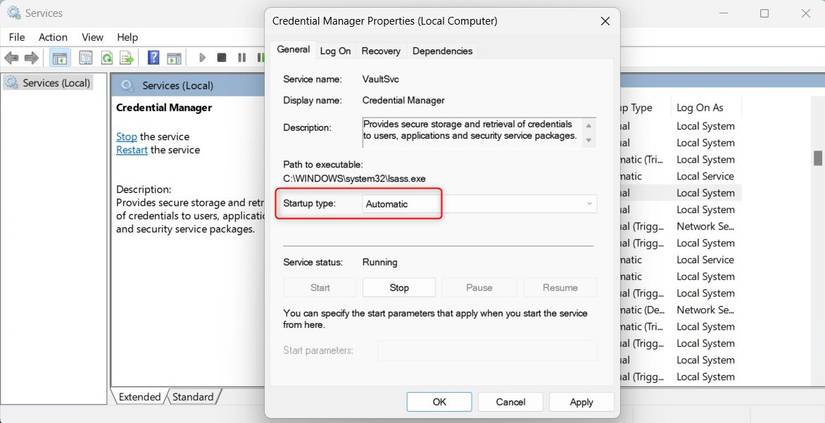Toggle the Show/Hide Console Tree icon
The image size is (825, 423).
tap(60, 58)
